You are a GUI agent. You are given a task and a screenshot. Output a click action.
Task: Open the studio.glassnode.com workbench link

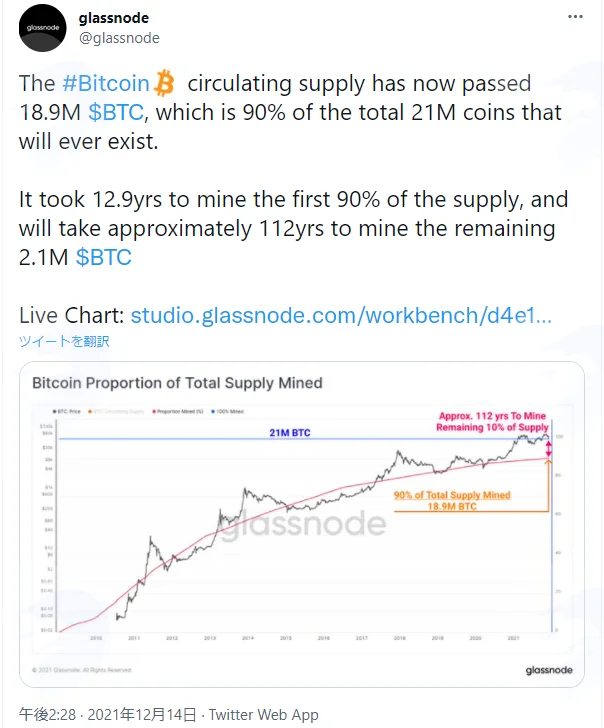click(x=341, y=315)
